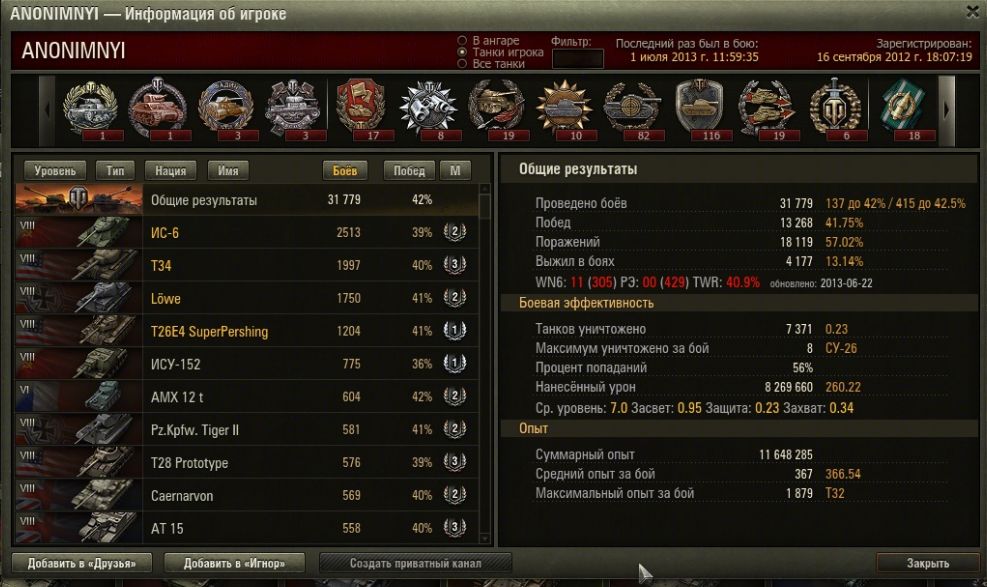Select the green ribbon medal showing 18
Image resolution: width=987 pixels, height=587 pixels.
pos(902,108)
